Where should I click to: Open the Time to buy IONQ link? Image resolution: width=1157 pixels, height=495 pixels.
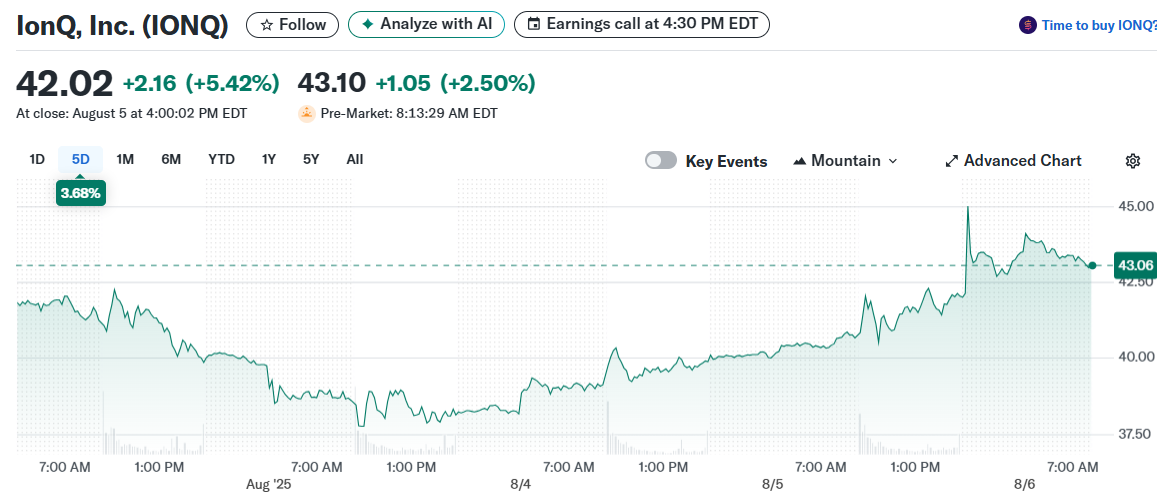click(1099, 25)
